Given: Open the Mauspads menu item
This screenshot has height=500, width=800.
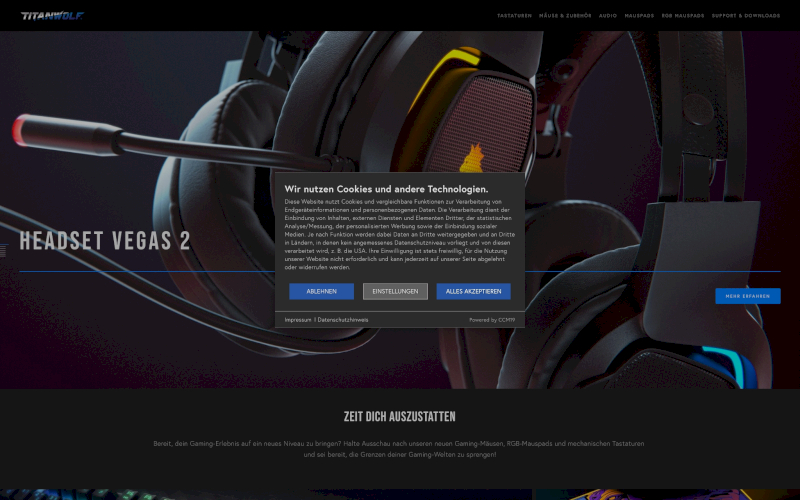Looking at the screenshot, I should pos(639,16).
